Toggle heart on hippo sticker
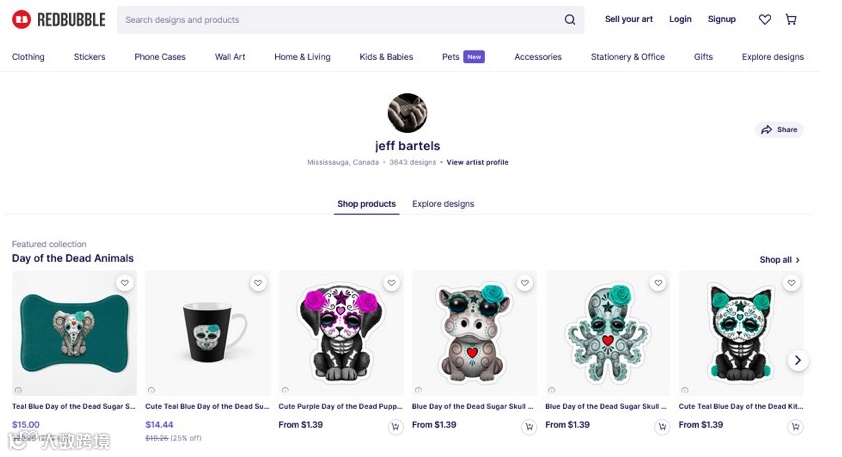Screen dimensions: 842x457 point(525,283)
